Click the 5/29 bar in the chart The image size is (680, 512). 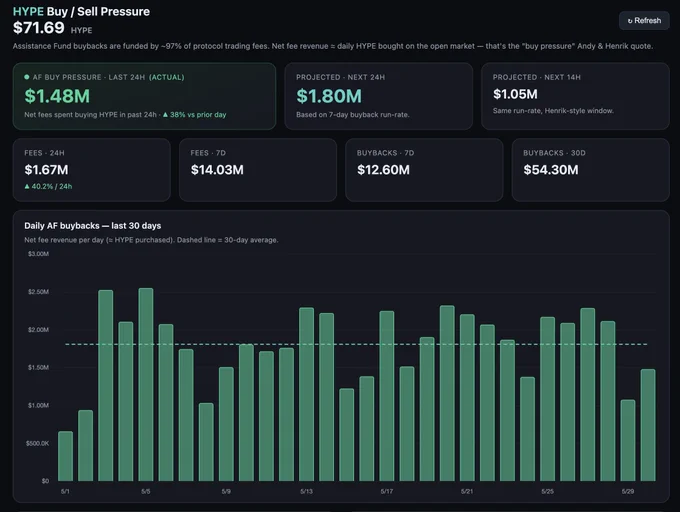(x=628, y=440)
